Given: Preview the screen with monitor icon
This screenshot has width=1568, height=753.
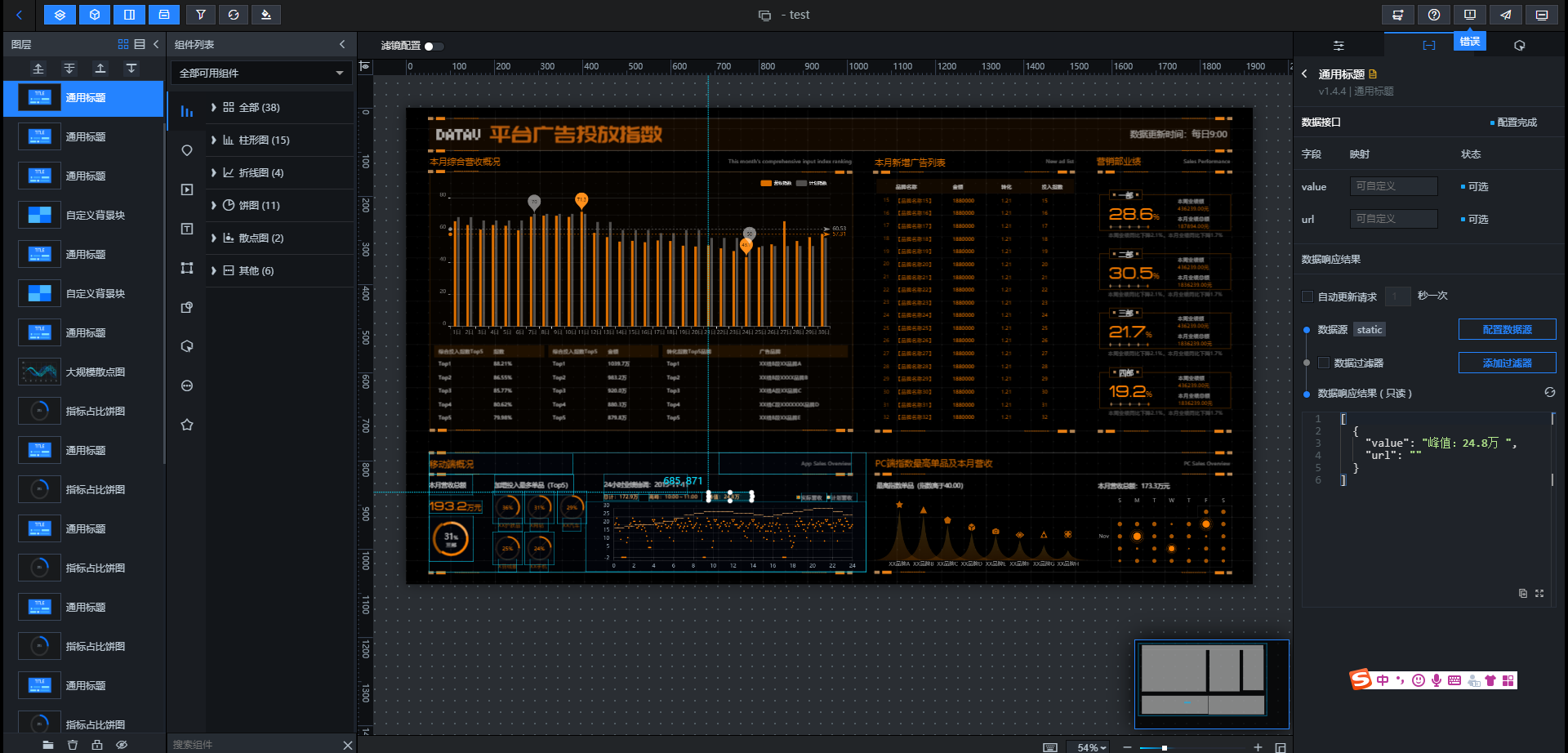Looking at the screenshot, I should click(1542, 15).
